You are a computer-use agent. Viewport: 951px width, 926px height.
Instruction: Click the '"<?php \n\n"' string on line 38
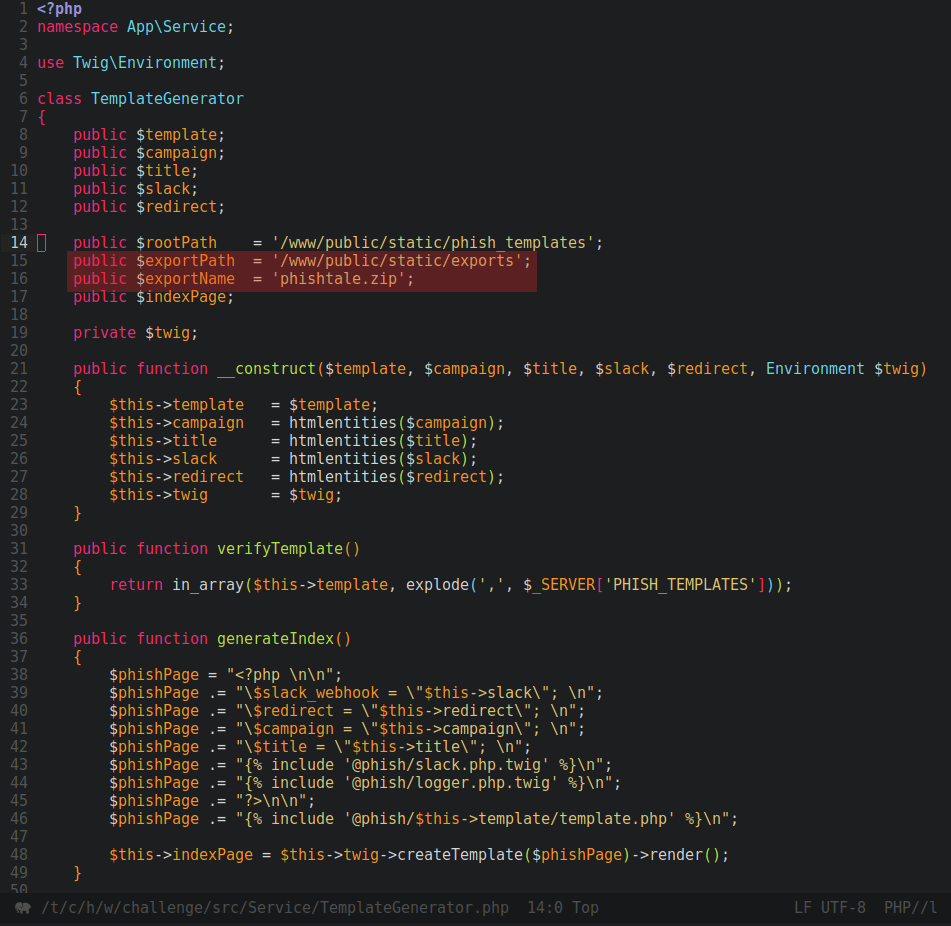coord(280,675)
